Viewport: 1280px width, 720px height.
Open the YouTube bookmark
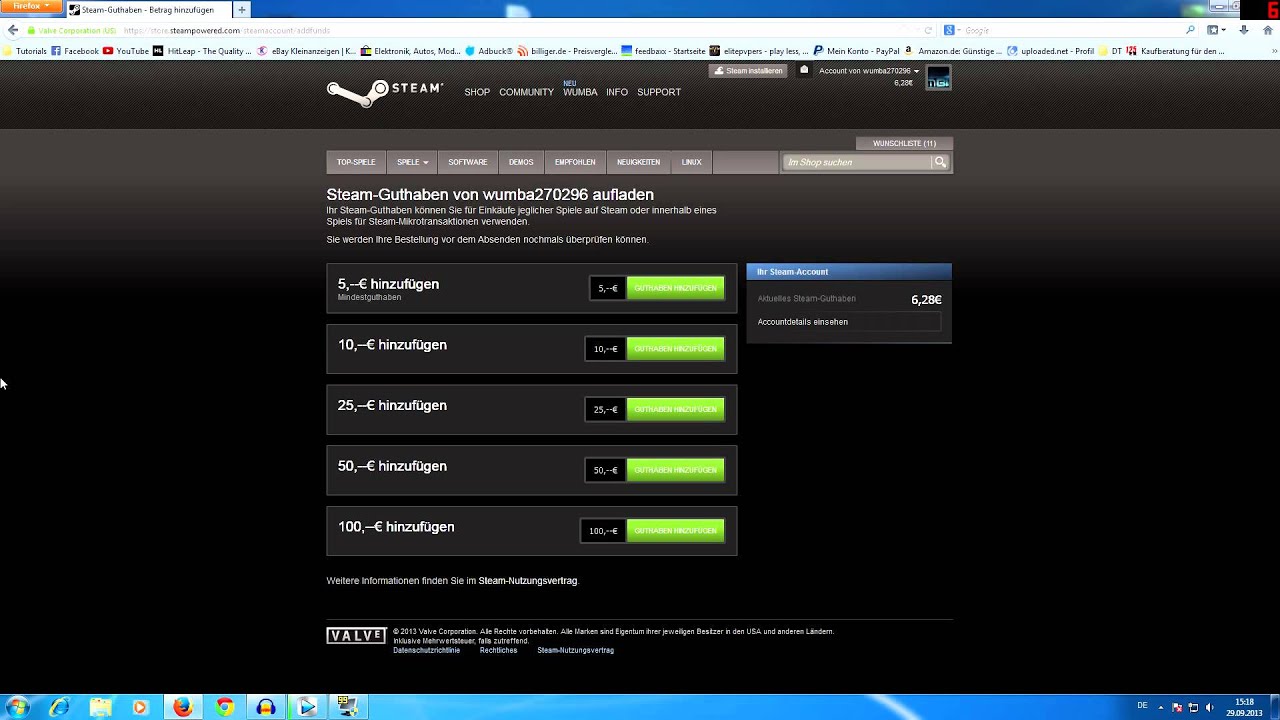pyautogui.click(x=126, y=51)
